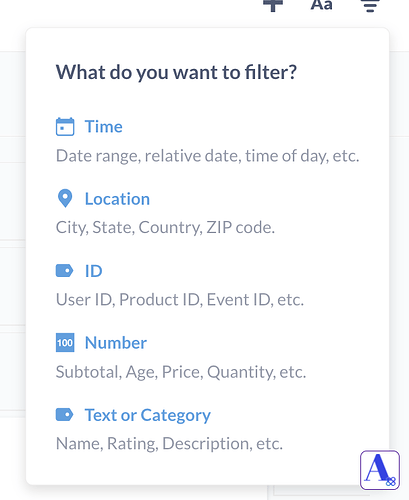The height and width of the screenshot is (500, 409).
Task: Choose Text or Category filter
Action: pos(148,415)
